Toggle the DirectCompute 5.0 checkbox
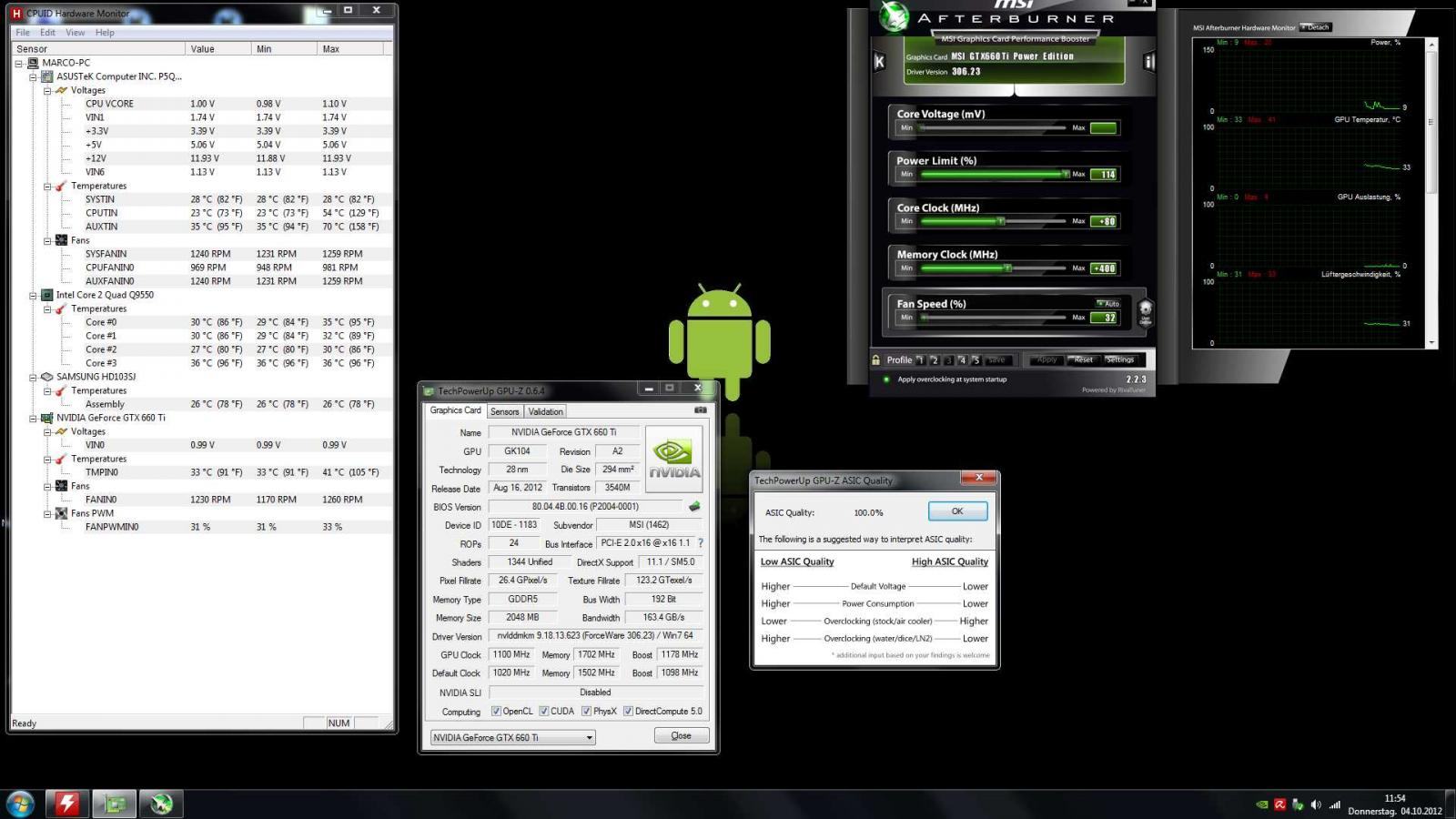Image resolution: width=1456 pixels, height=819 pixels. pyautogui.click(x=628, y=712)
